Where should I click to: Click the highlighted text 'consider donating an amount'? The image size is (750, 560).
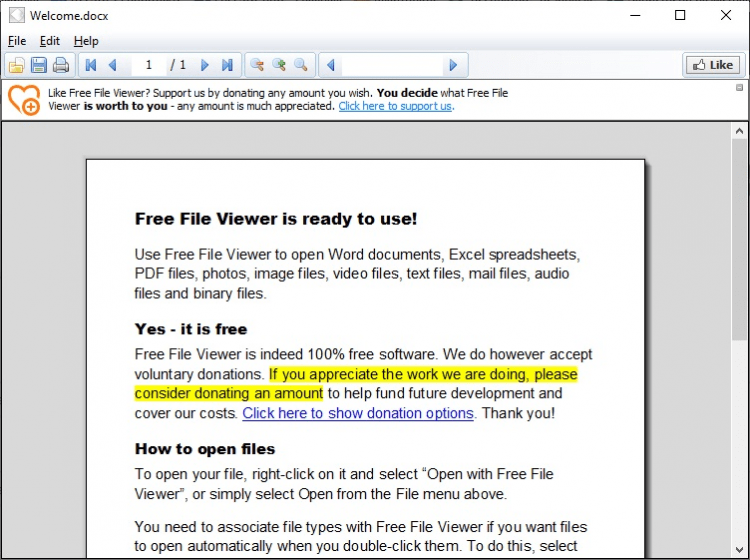click(x=229, y=394)
